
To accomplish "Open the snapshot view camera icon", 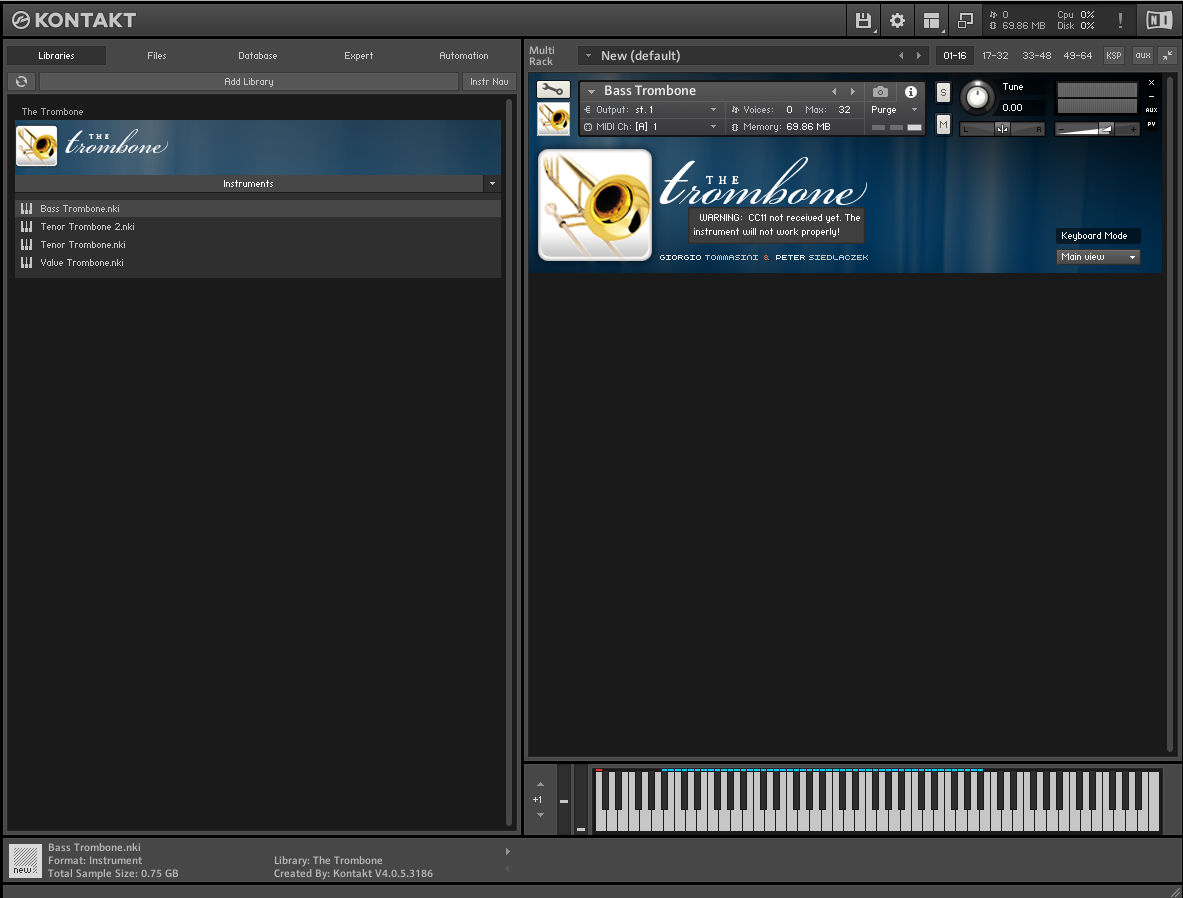I will tap(880, 91).
